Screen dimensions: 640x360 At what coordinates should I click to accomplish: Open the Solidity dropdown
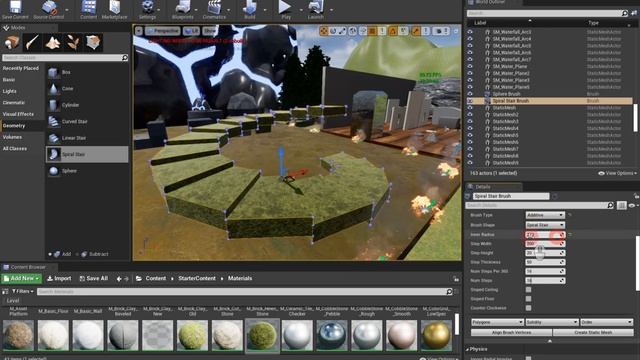(x=552, y=322)
